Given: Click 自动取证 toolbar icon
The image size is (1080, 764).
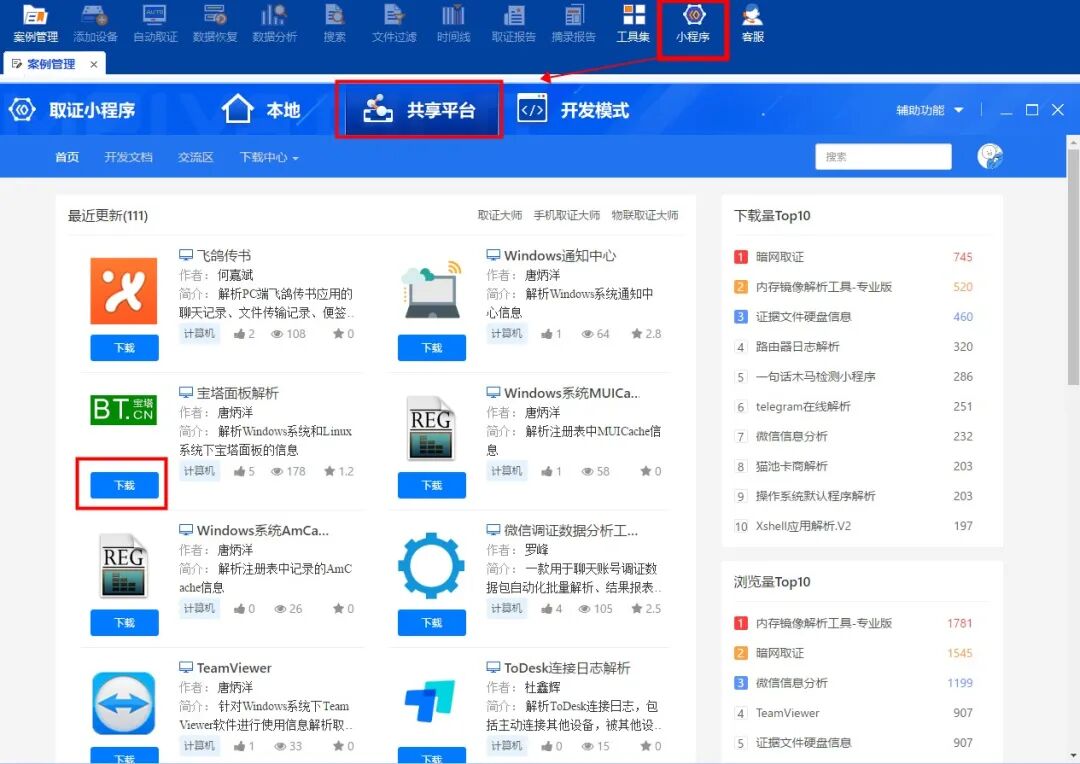Looking at the screenshot, I should point(155,23).
